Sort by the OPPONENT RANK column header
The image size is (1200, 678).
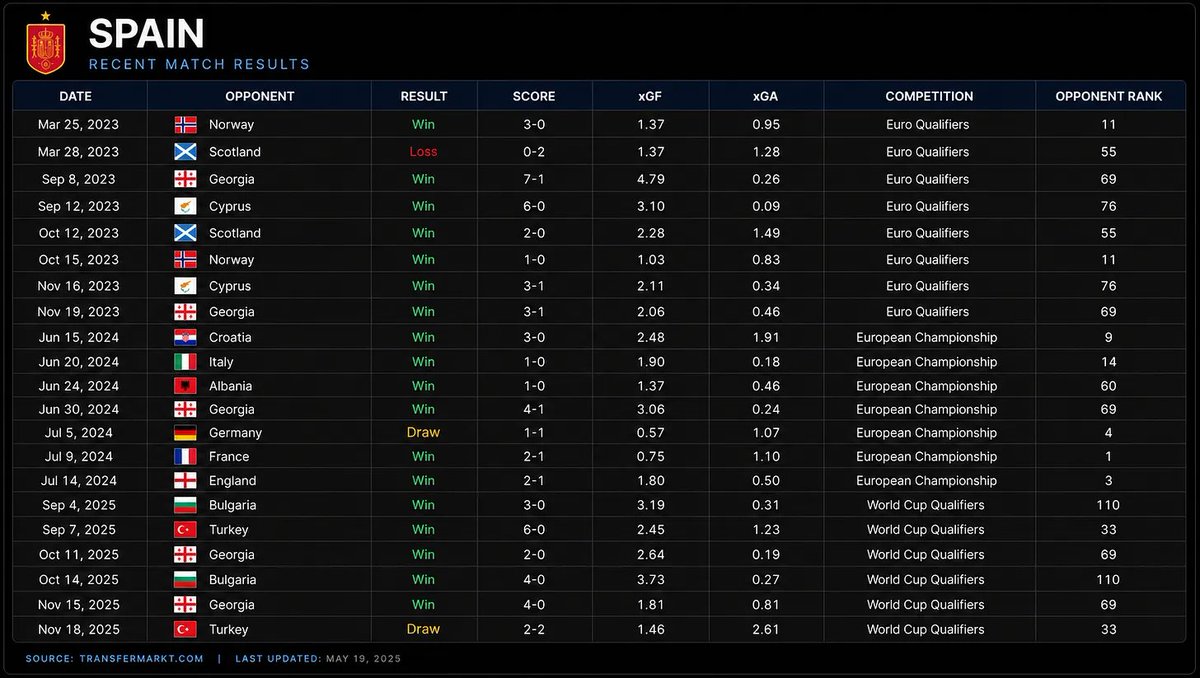tap(1109, 97)
